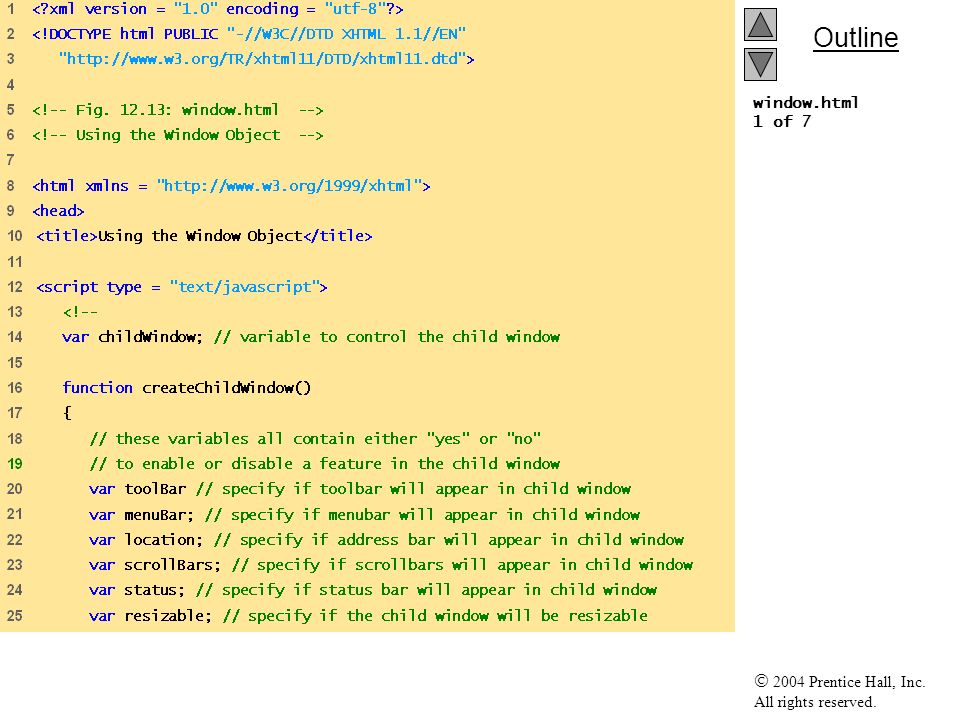Screen dimensions: 960x720
Task: Click the 'var scrollBars;' line
Action: point(391,564)
